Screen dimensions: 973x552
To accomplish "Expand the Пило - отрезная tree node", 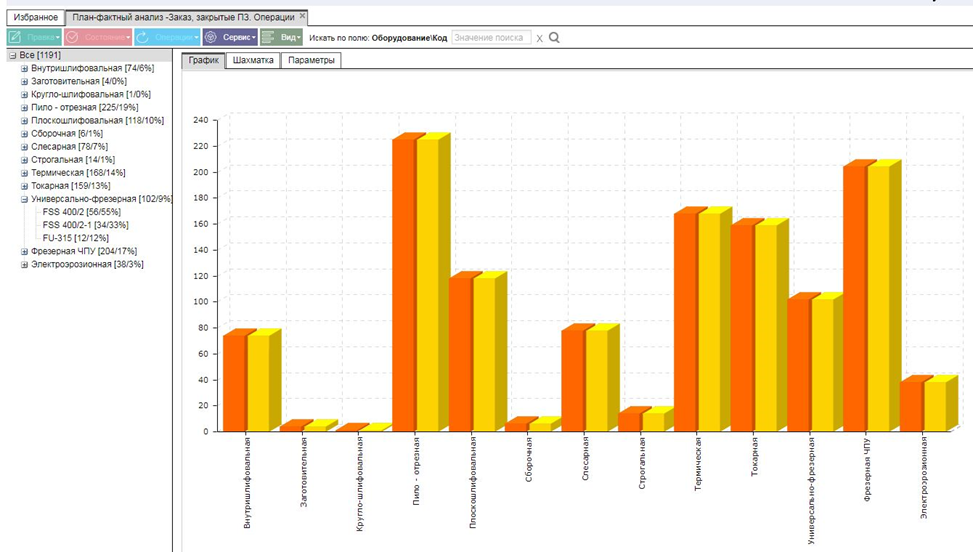I will pyautogui.click(x=24, y=107).
